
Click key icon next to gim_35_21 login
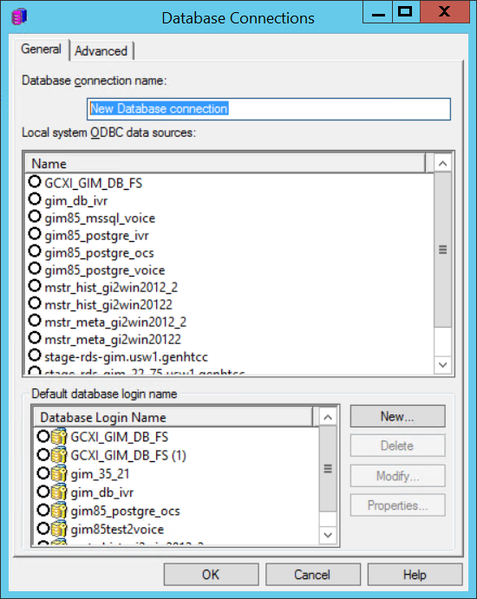pos(59,474)
